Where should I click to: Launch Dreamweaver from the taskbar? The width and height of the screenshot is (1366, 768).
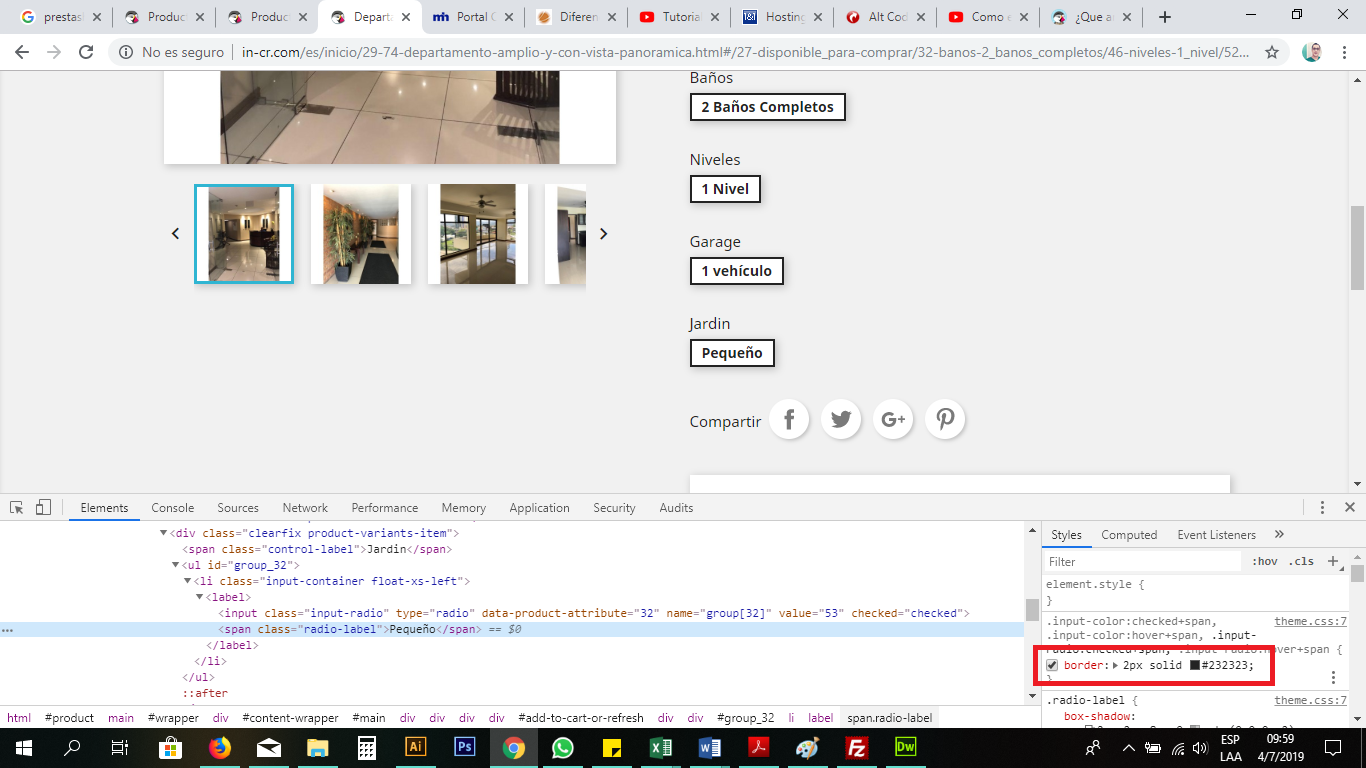[905, 747]
